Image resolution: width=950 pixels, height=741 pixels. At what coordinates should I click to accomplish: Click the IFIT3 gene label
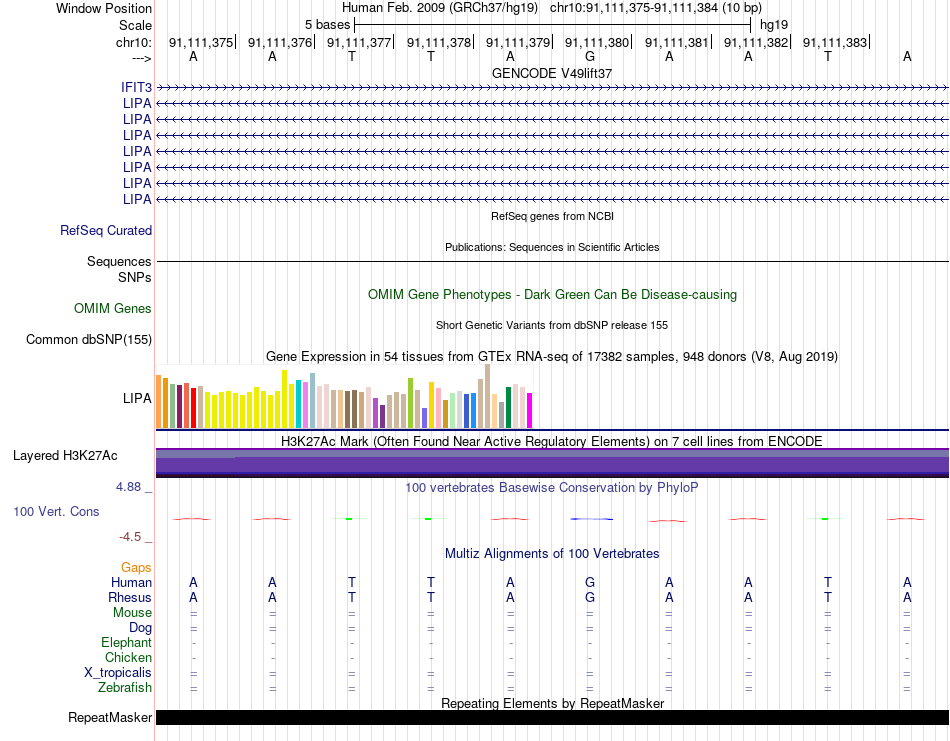pyautogui.click(x=136, y=88)
